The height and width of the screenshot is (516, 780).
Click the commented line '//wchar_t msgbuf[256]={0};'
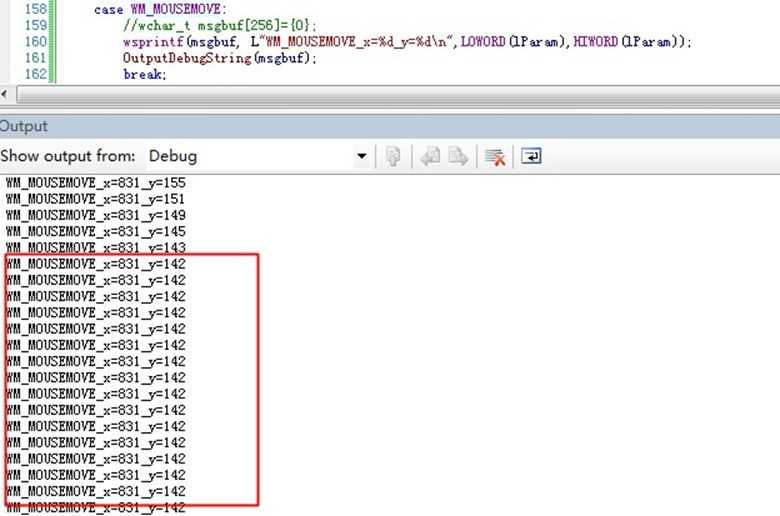click(219, 25)
